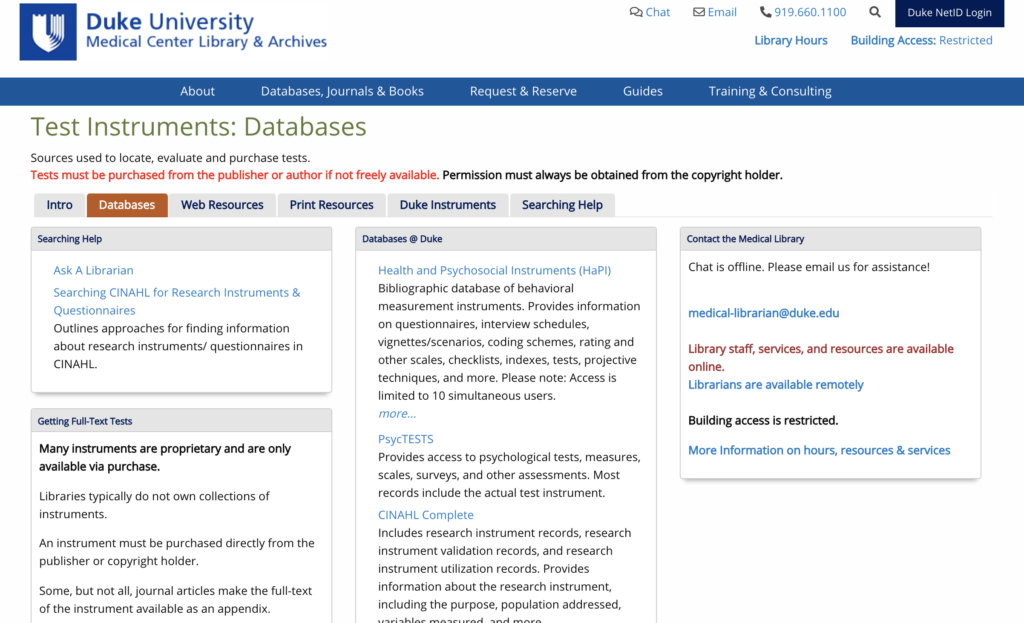Open the Request & Reserve menu
Image resolution: width=1024 pixels, height=623 pixels.
coord(523,91)
